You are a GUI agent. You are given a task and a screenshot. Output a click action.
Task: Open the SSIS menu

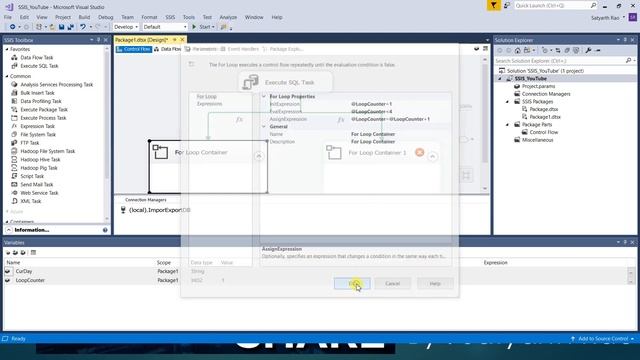tap(170, 17)
